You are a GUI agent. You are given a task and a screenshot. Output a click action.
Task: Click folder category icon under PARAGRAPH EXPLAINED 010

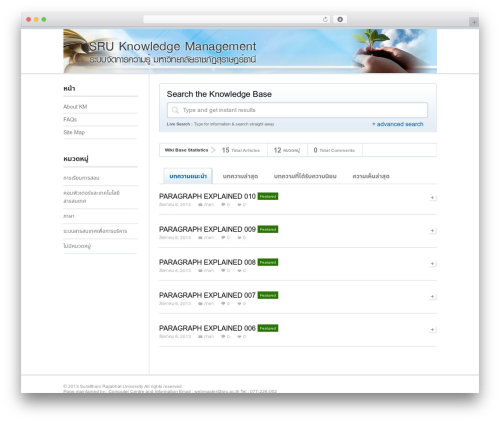point(200,205)
